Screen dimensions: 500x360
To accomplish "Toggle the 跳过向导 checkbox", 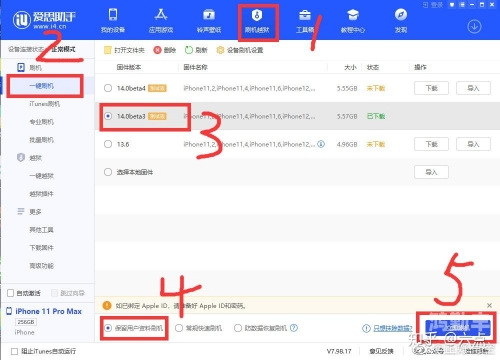I will pos(55,293).
